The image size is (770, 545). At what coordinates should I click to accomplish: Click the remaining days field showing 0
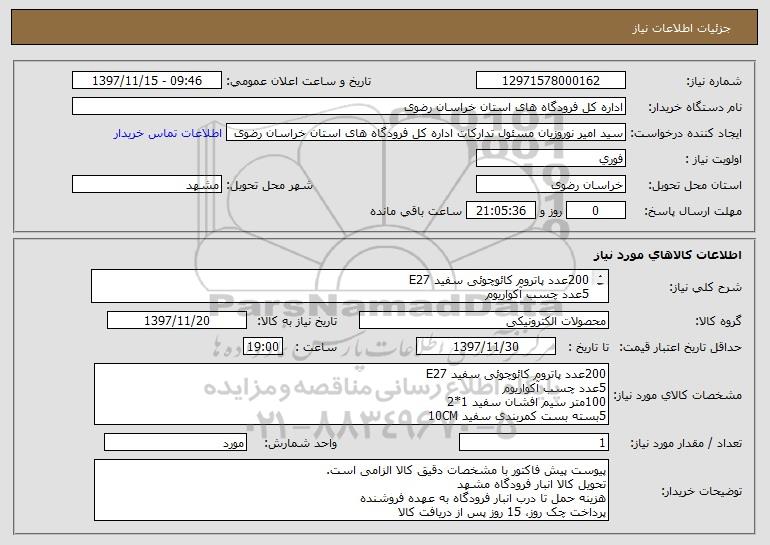(x=596, y=211)
